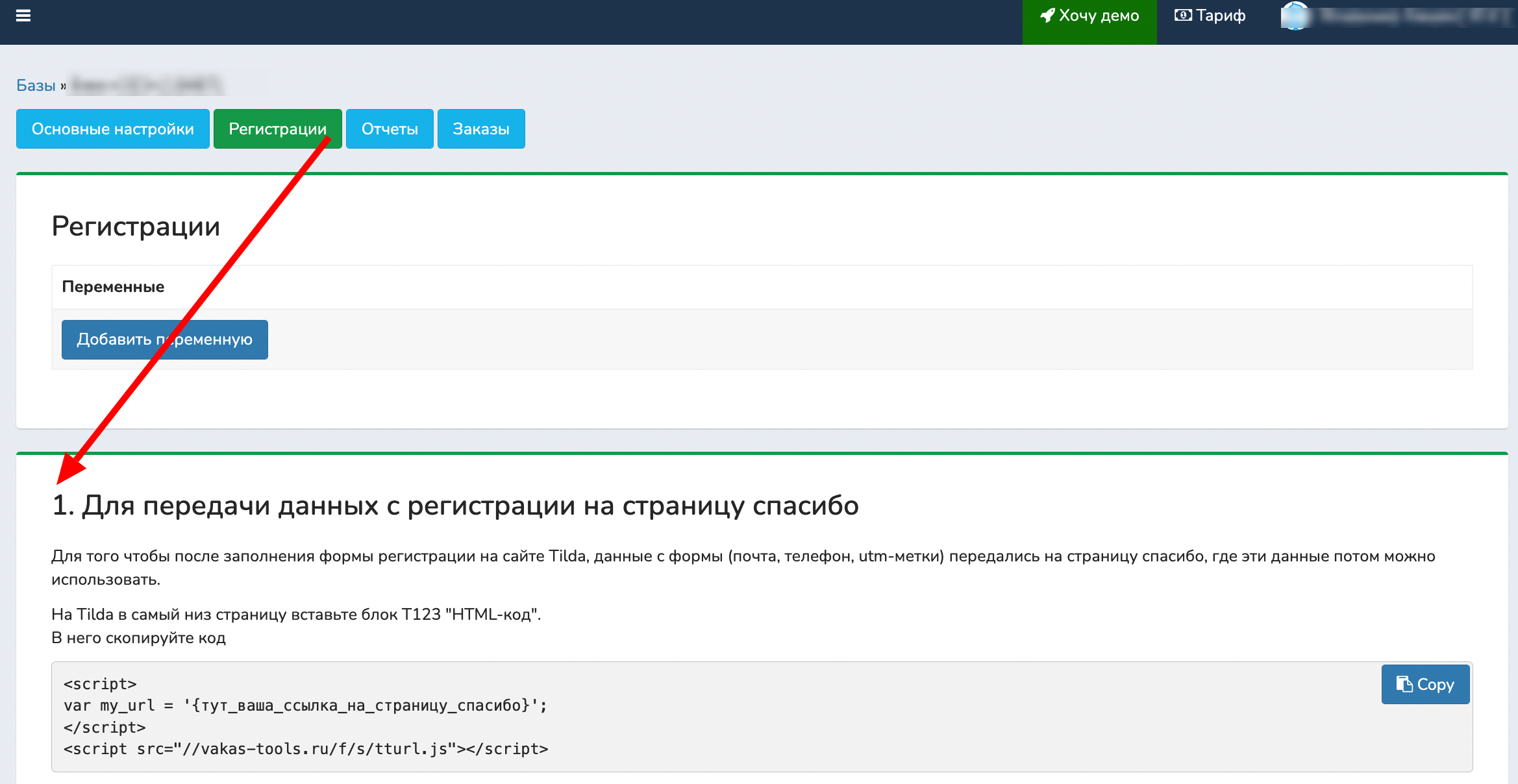
Task: Click the rocket icon near Хочу демо
Action: pyautogui.click(x=1047, y=16)
